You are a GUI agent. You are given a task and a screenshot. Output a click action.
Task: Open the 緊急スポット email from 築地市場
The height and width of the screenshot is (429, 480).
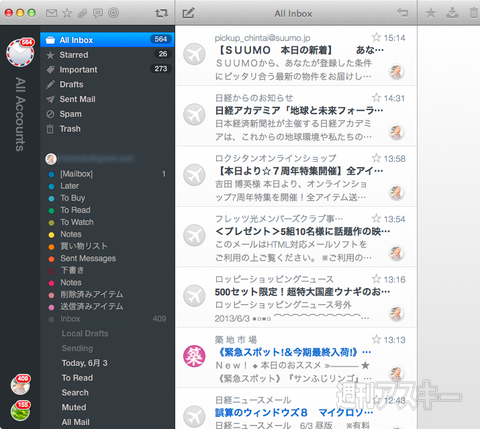coord(296,358)
